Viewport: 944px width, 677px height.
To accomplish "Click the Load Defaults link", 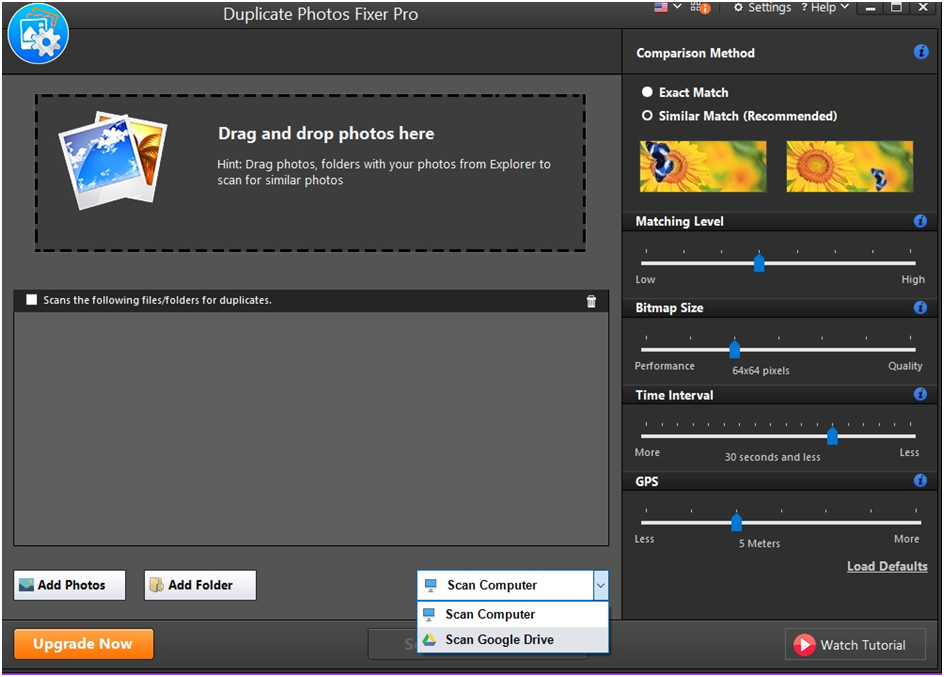I will (887, 566).
